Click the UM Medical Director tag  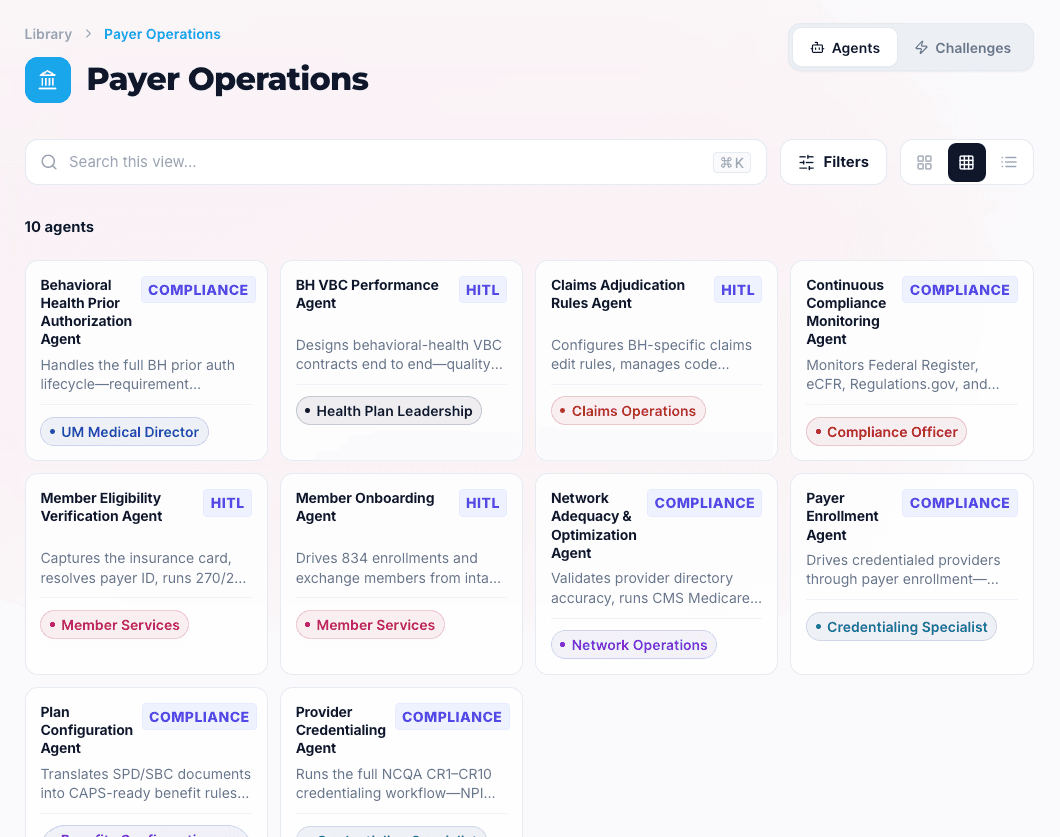coord(124,432)
